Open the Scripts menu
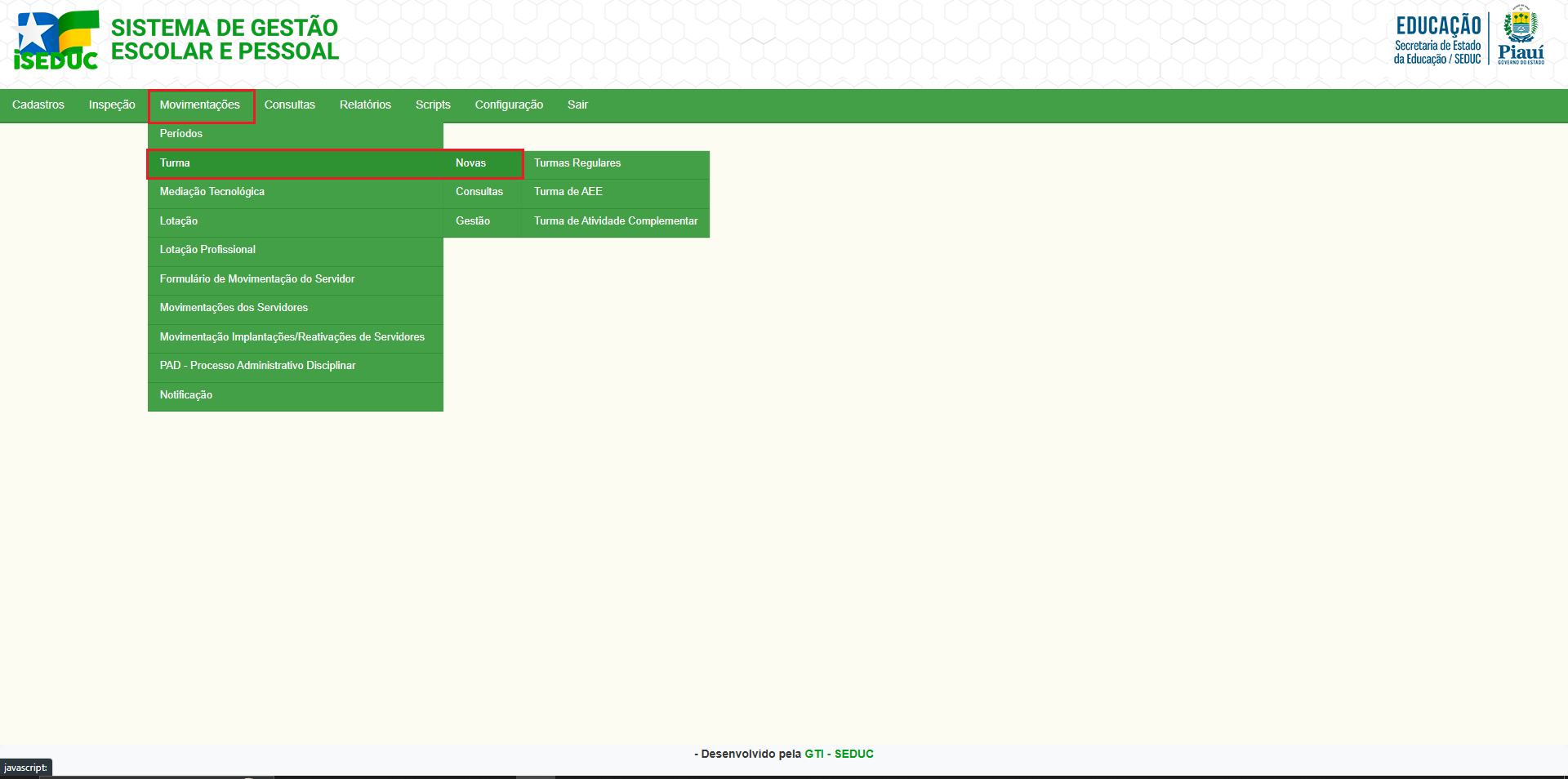Image resolution: width=1568 pixels, height=779 pixels. (433, 105)
